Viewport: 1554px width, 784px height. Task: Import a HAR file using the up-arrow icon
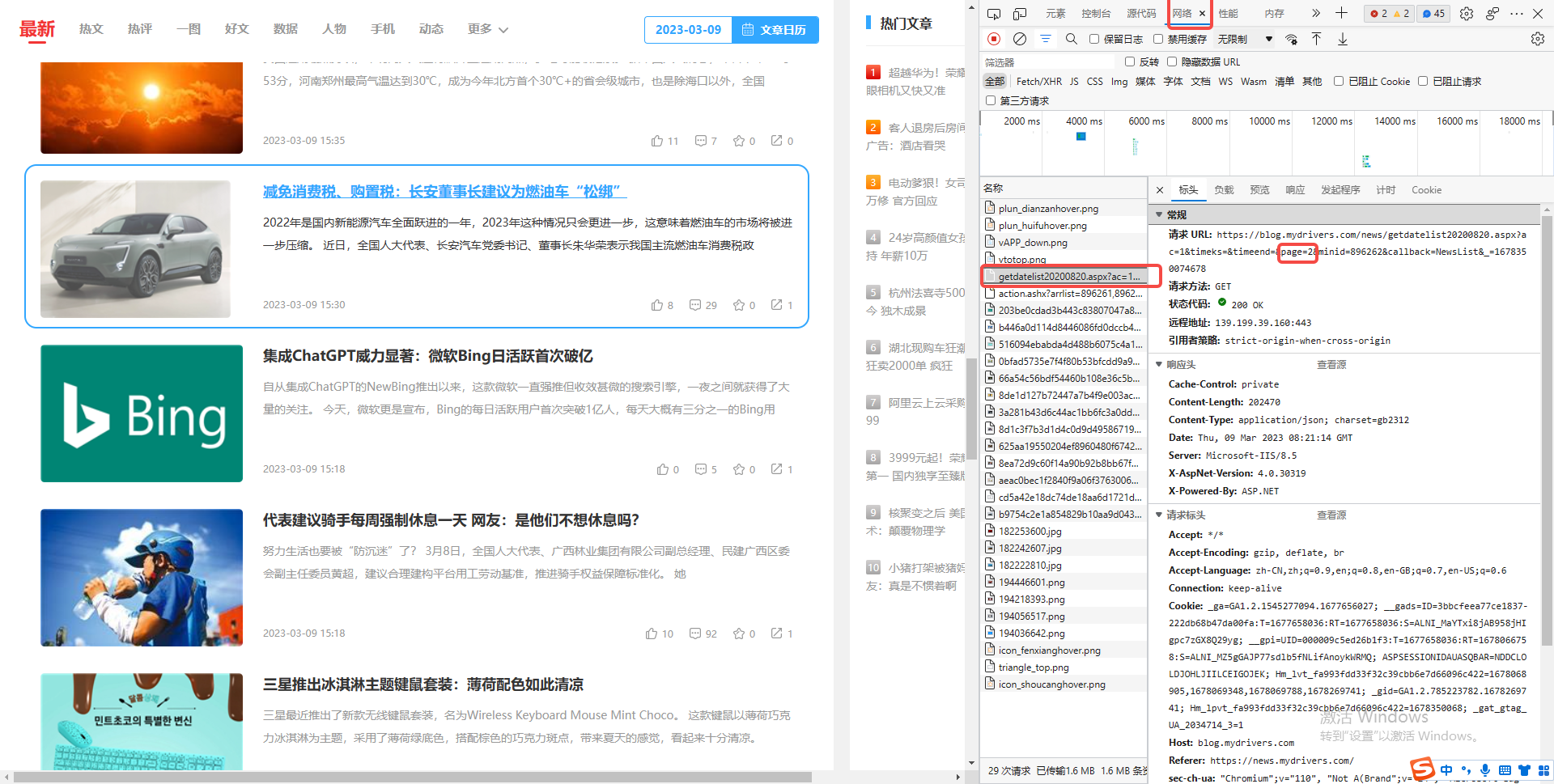(x=1316, y=38)
